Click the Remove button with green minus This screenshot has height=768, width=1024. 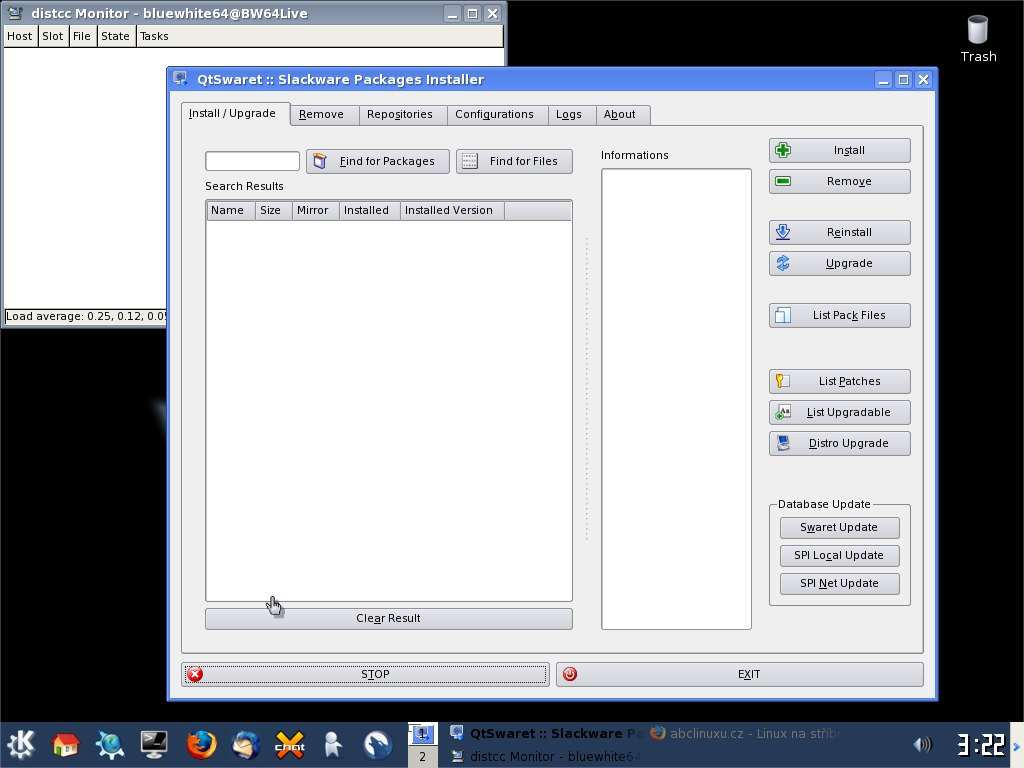tap(840, 182)
